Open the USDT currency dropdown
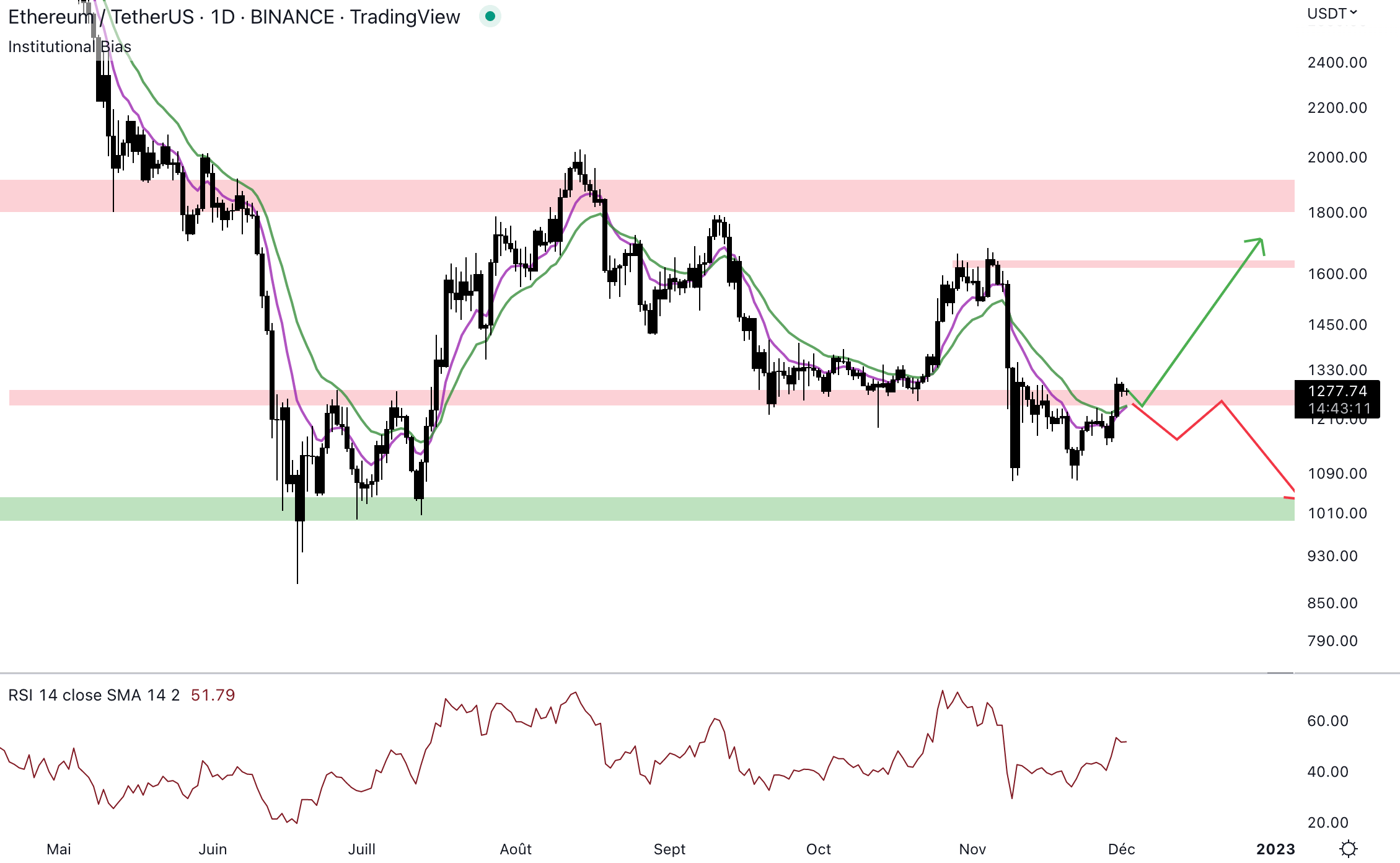This screenshot has width=1400, height=863. click(1332, 14)
